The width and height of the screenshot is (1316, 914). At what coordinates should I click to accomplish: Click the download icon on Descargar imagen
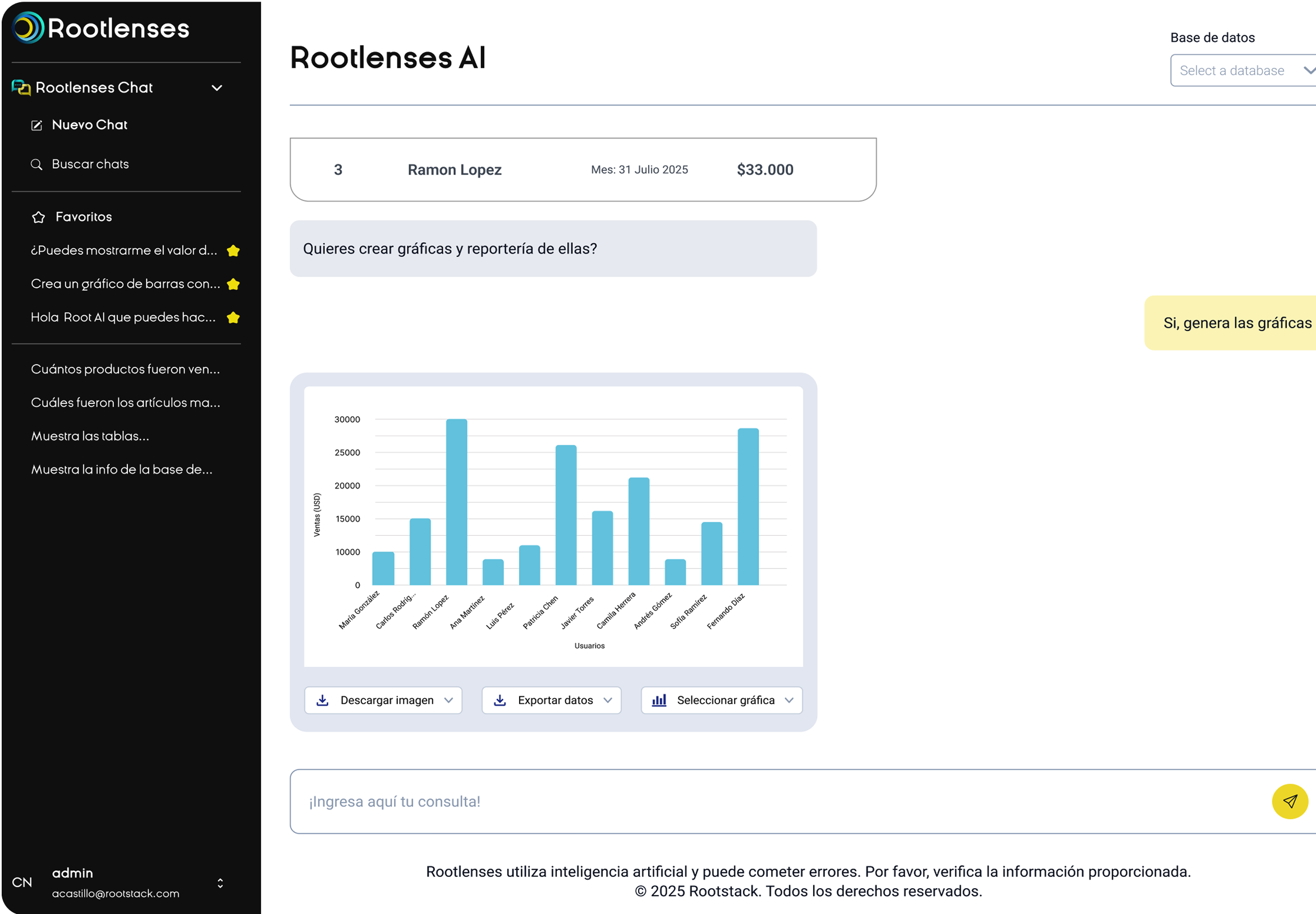click(x=324, y=700)
